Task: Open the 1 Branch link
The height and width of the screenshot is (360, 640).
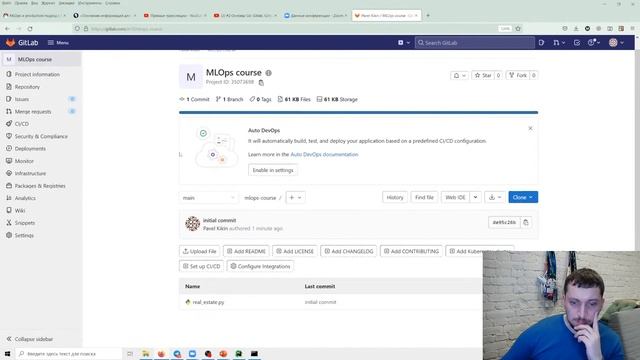Action: [x=229, y=99]
